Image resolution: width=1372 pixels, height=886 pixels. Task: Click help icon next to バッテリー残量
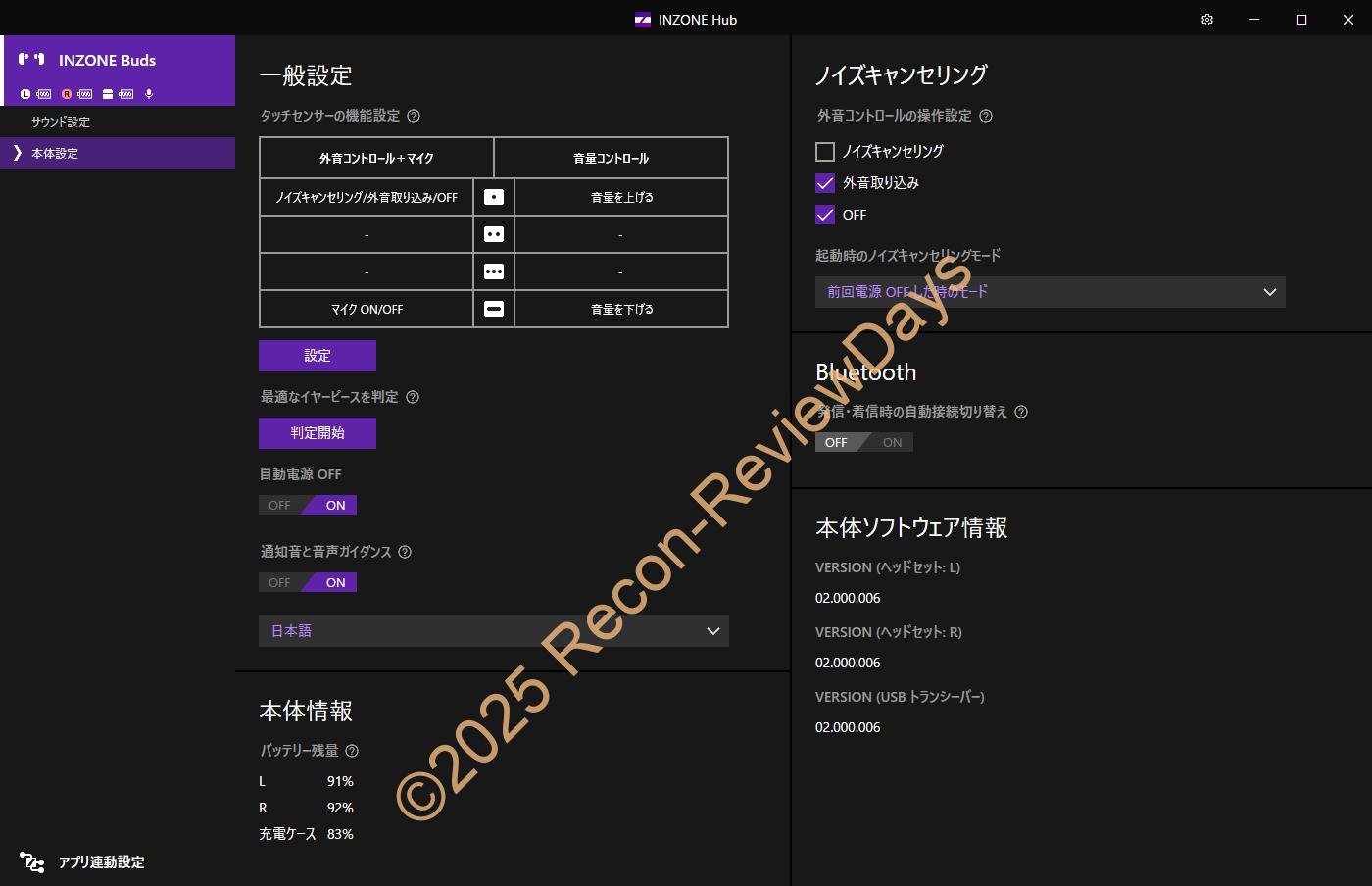tap(352, 751)
